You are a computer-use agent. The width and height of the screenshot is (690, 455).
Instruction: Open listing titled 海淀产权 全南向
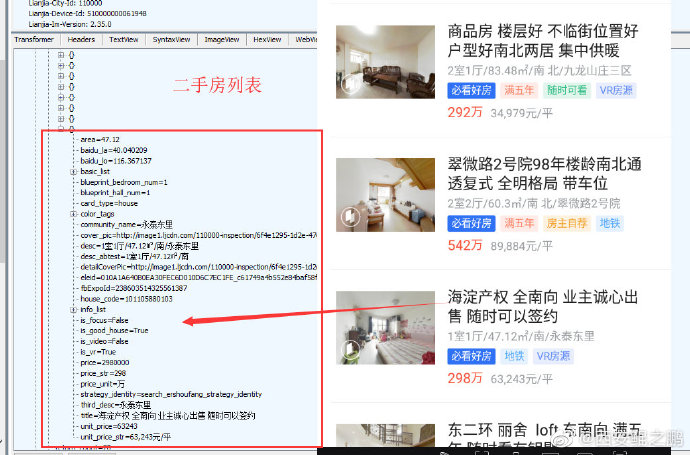point(543,307)
